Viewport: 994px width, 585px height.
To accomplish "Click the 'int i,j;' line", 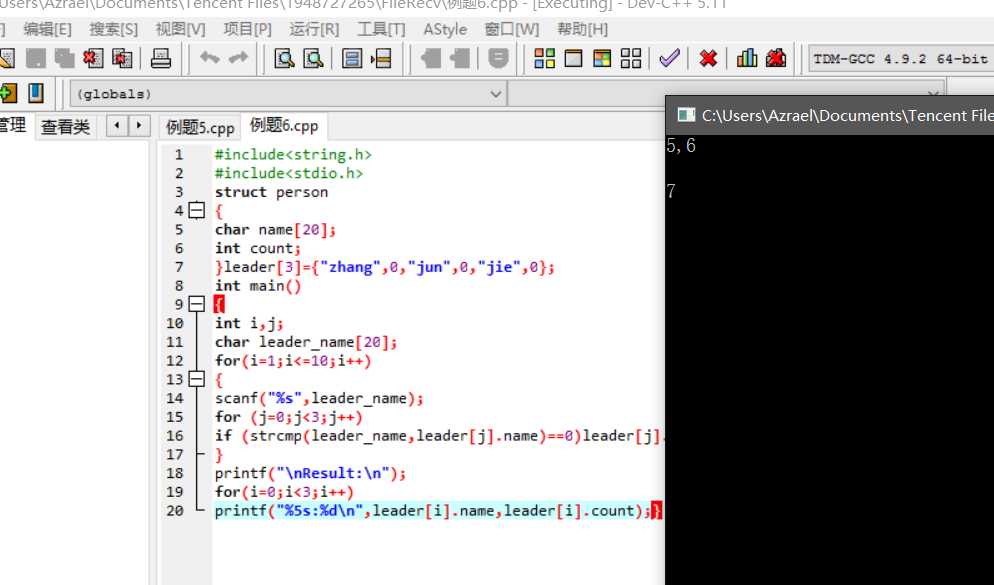I will pos(248,323).
